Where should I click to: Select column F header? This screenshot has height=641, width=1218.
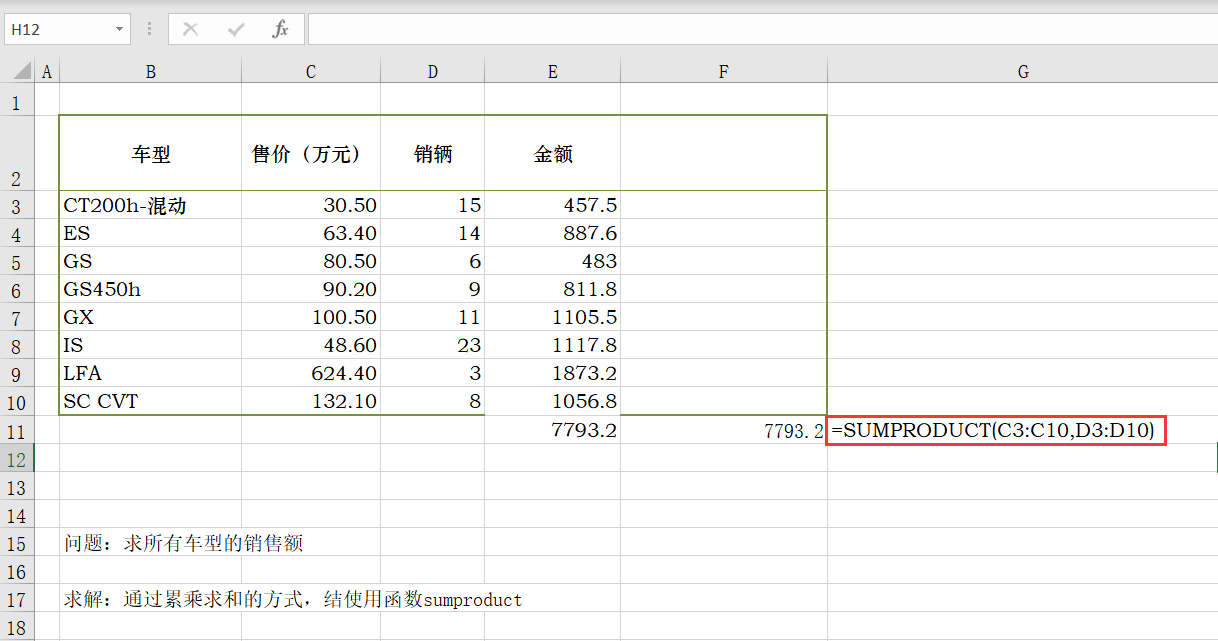pos(724,71)
